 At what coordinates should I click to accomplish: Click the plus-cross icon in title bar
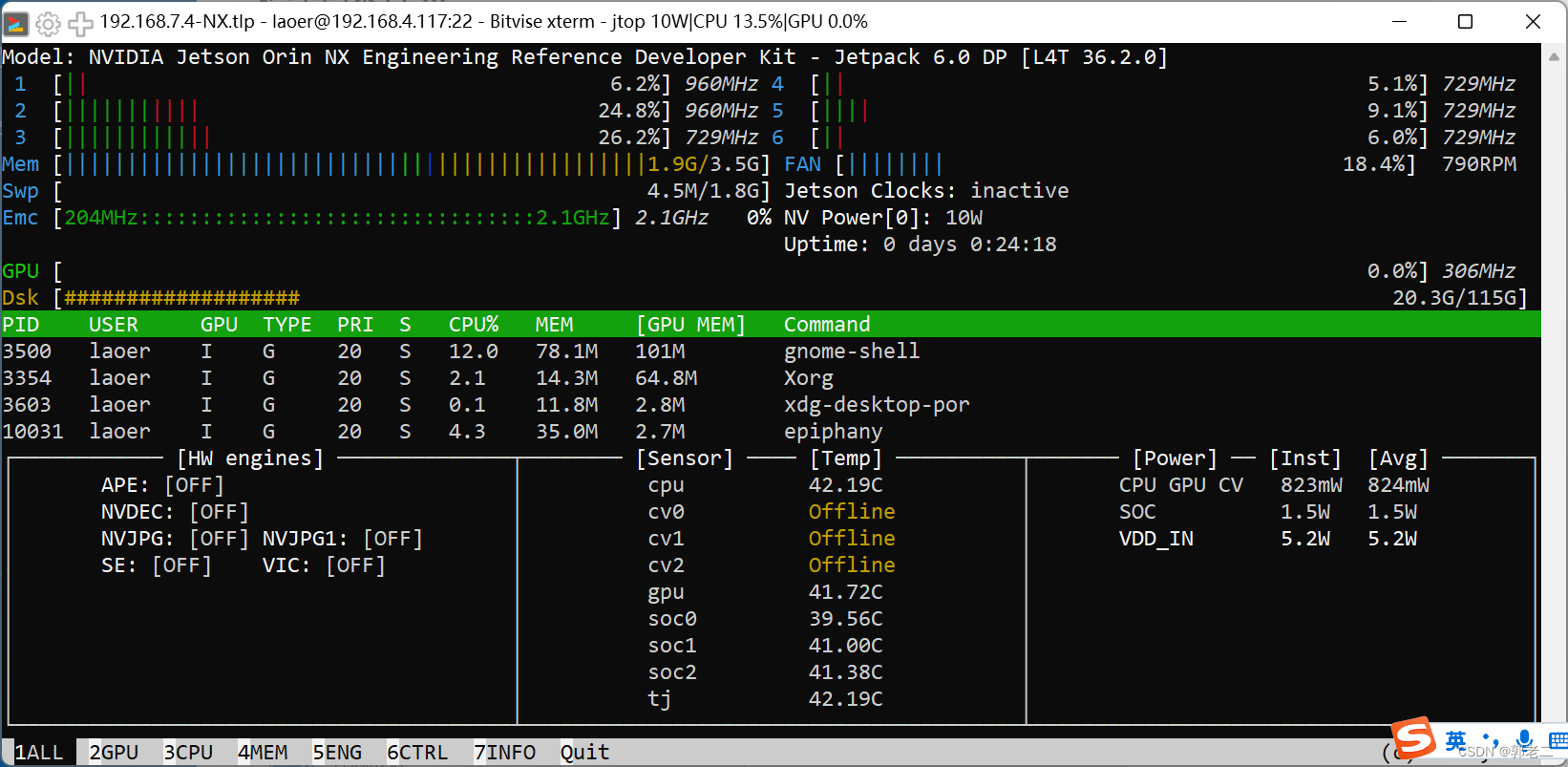pos(80,23)
